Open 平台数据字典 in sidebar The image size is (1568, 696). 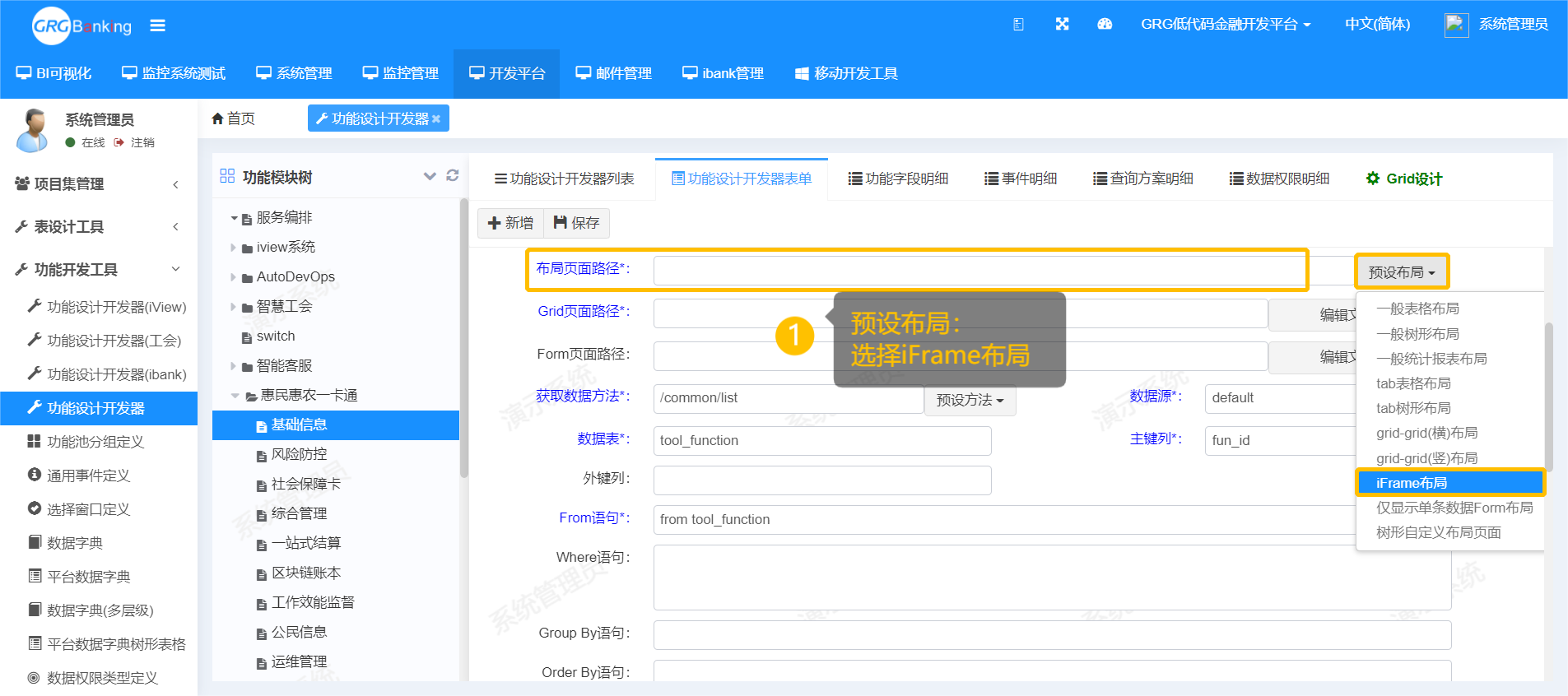79,577
